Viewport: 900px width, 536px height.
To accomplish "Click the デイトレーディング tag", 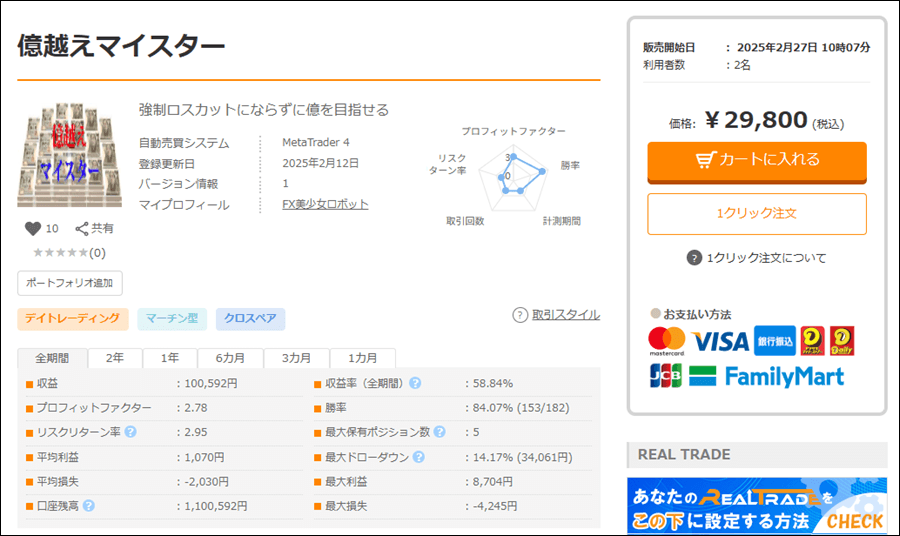I will (73, 319).
